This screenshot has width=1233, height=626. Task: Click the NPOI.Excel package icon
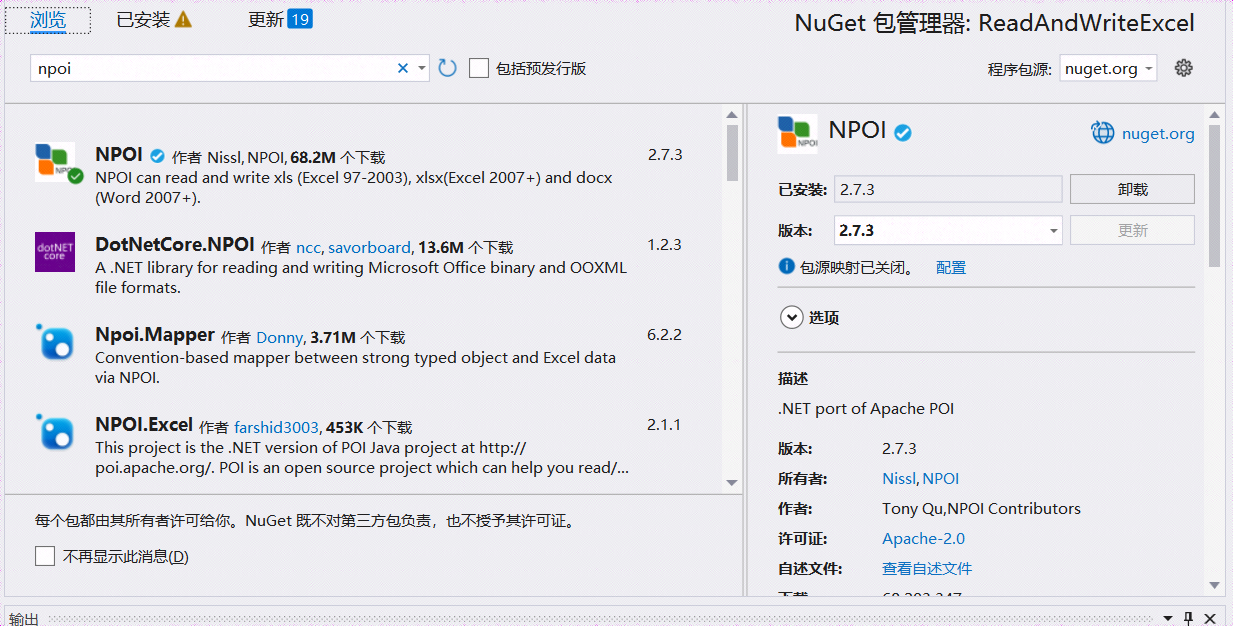tap(55, 432)
